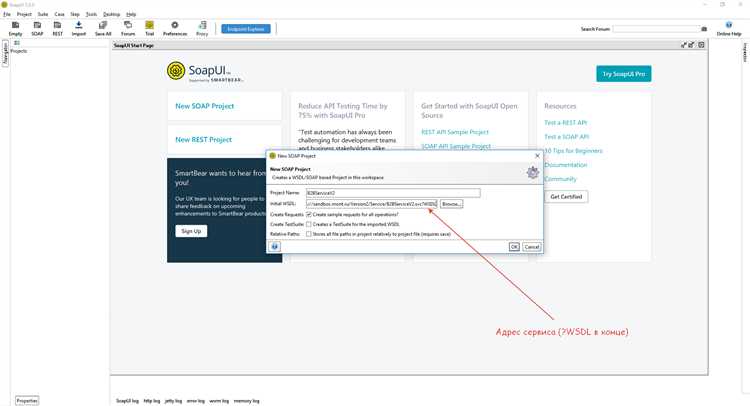Enable Relative Paths checkbox
Screen dimensions: 750x406
pyautogui.click(x=309, y=234)
